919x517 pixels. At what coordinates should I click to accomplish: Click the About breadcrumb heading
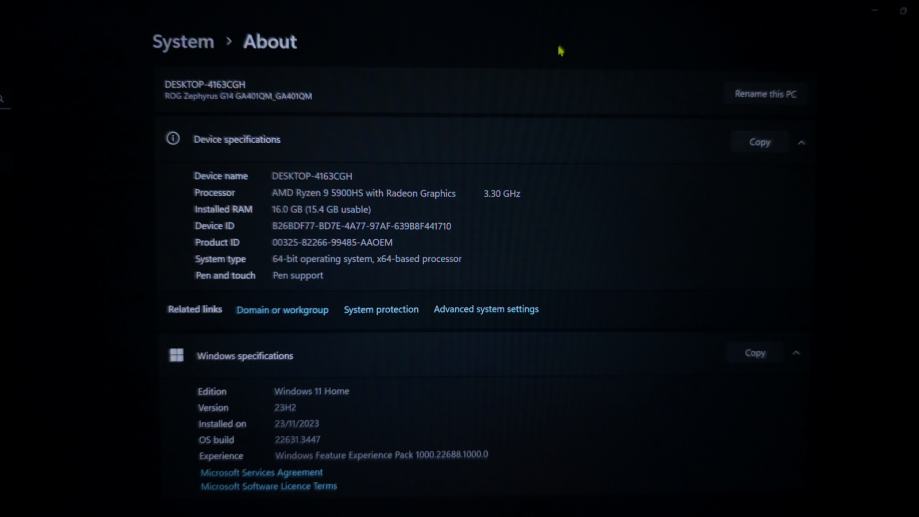270,42
